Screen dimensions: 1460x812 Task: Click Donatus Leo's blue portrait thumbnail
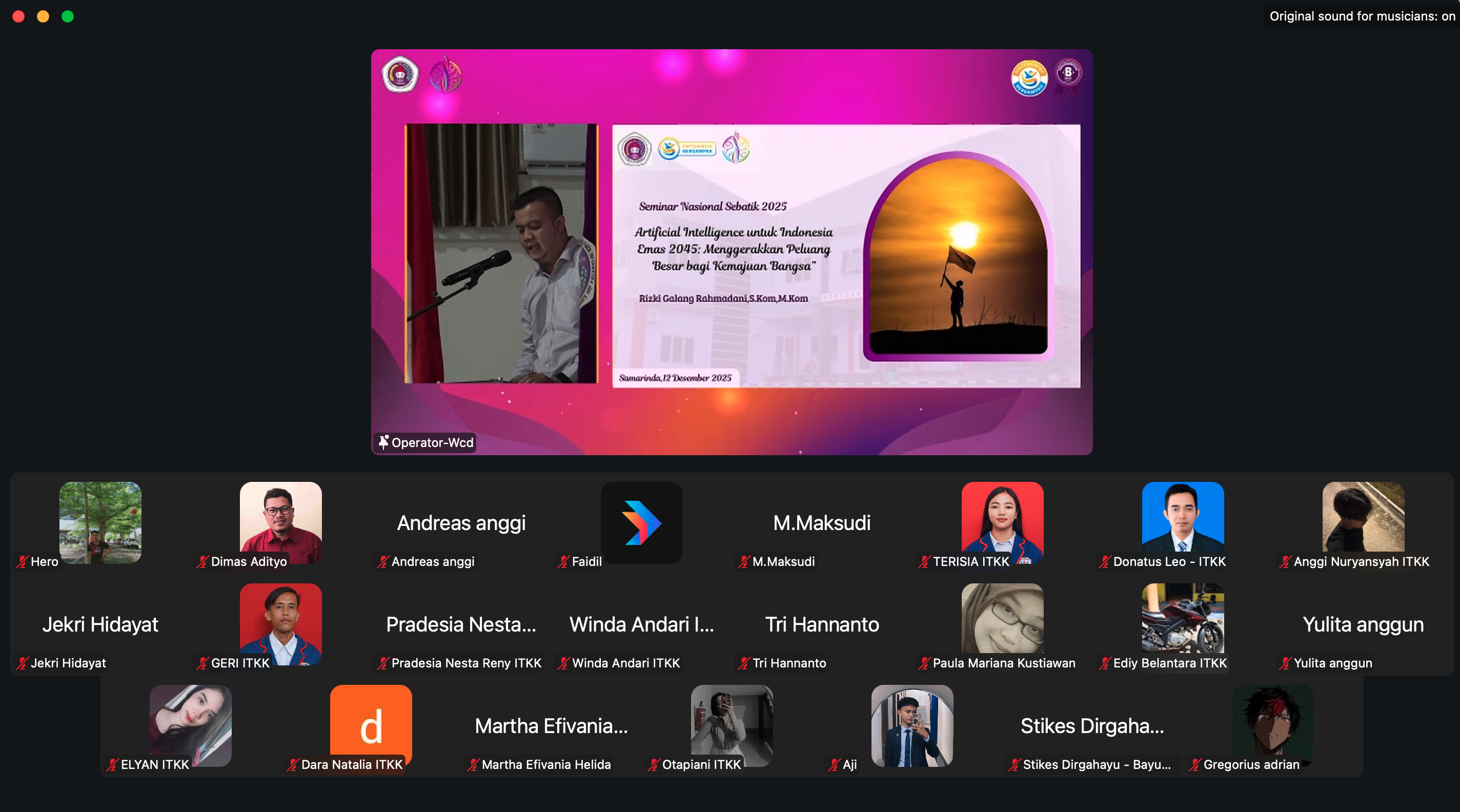[x=1182, y=516]
